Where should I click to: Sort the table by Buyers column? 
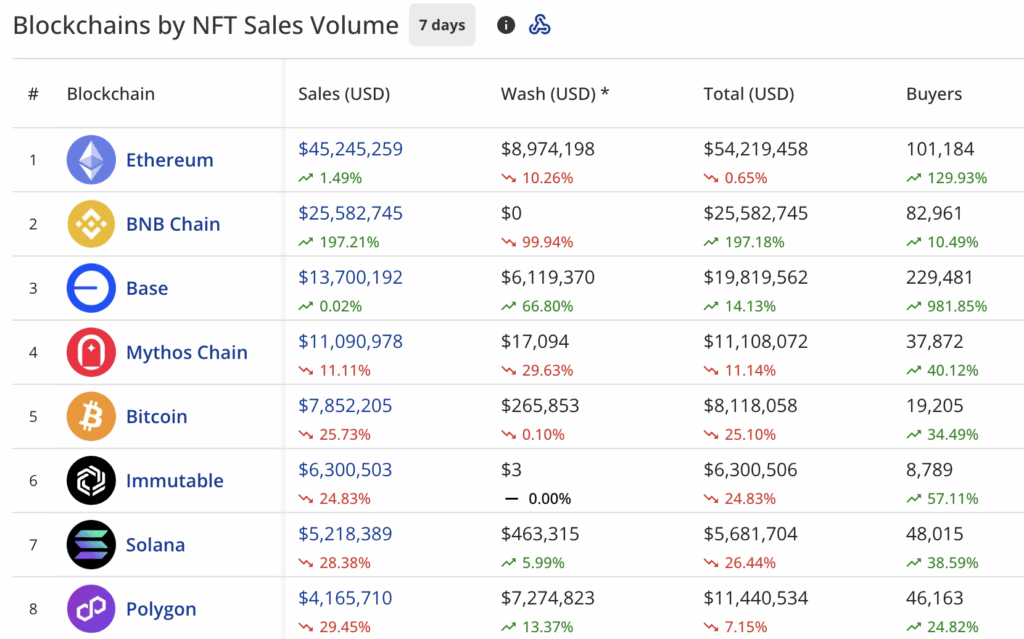[933, 93]
